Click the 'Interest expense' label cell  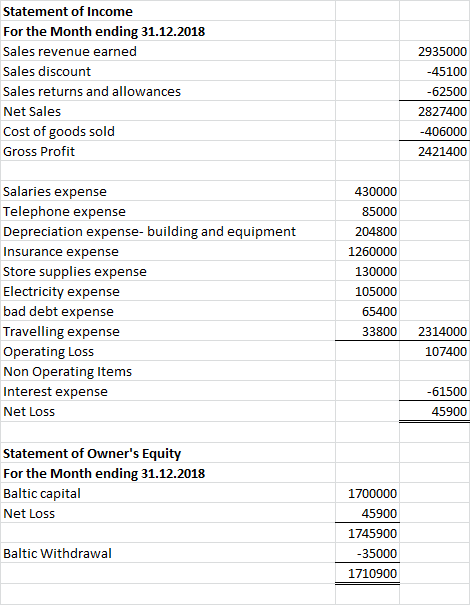(168, 391)
